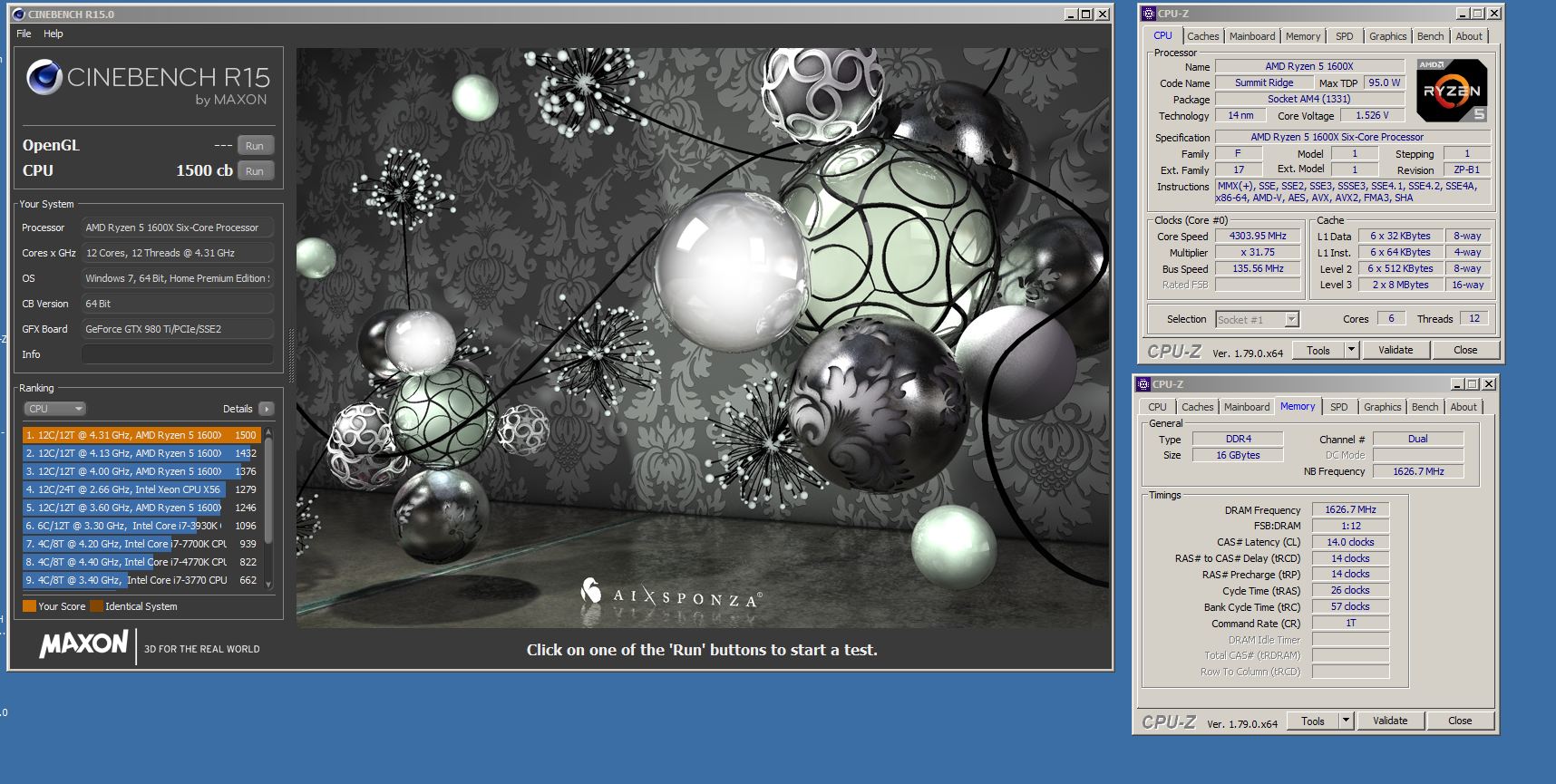Select ranking row 1 scoring 1500
The width and height of the screenshot is (1556, 784).
click(141, 435)
